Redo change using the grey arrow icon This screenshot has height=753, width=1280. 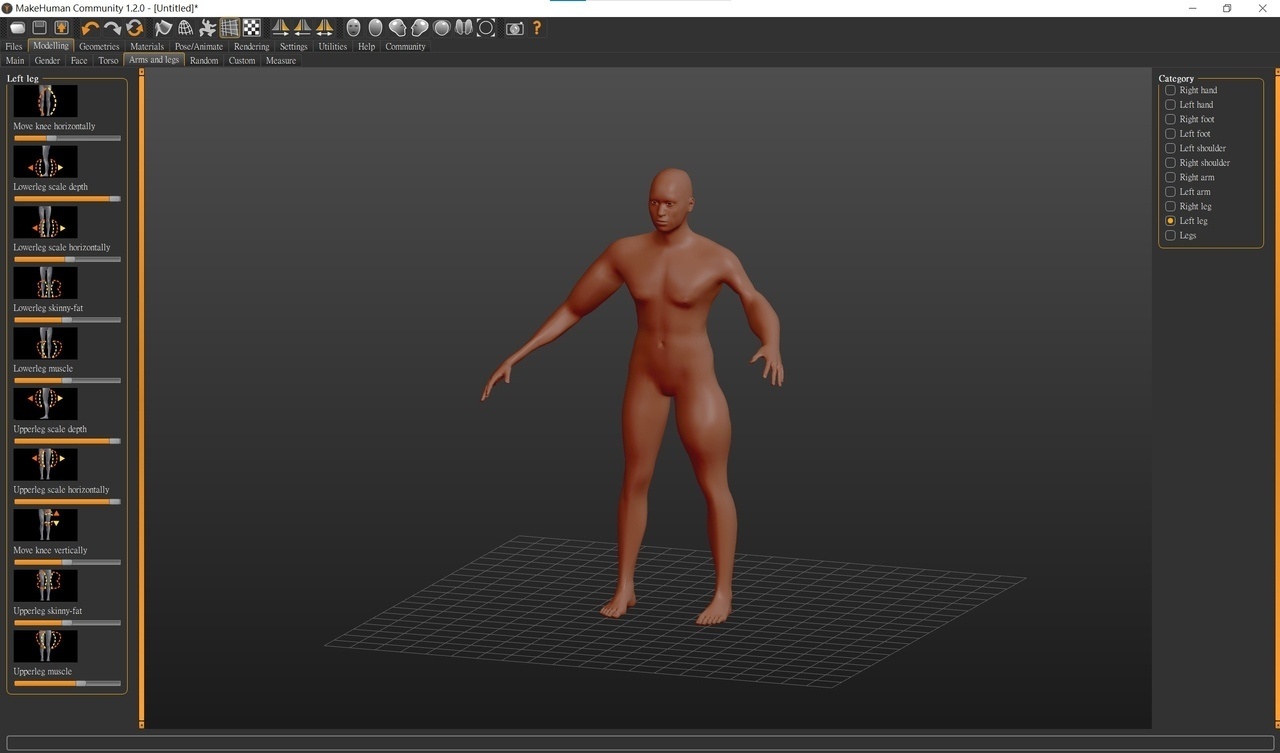(x=112, y=28)
